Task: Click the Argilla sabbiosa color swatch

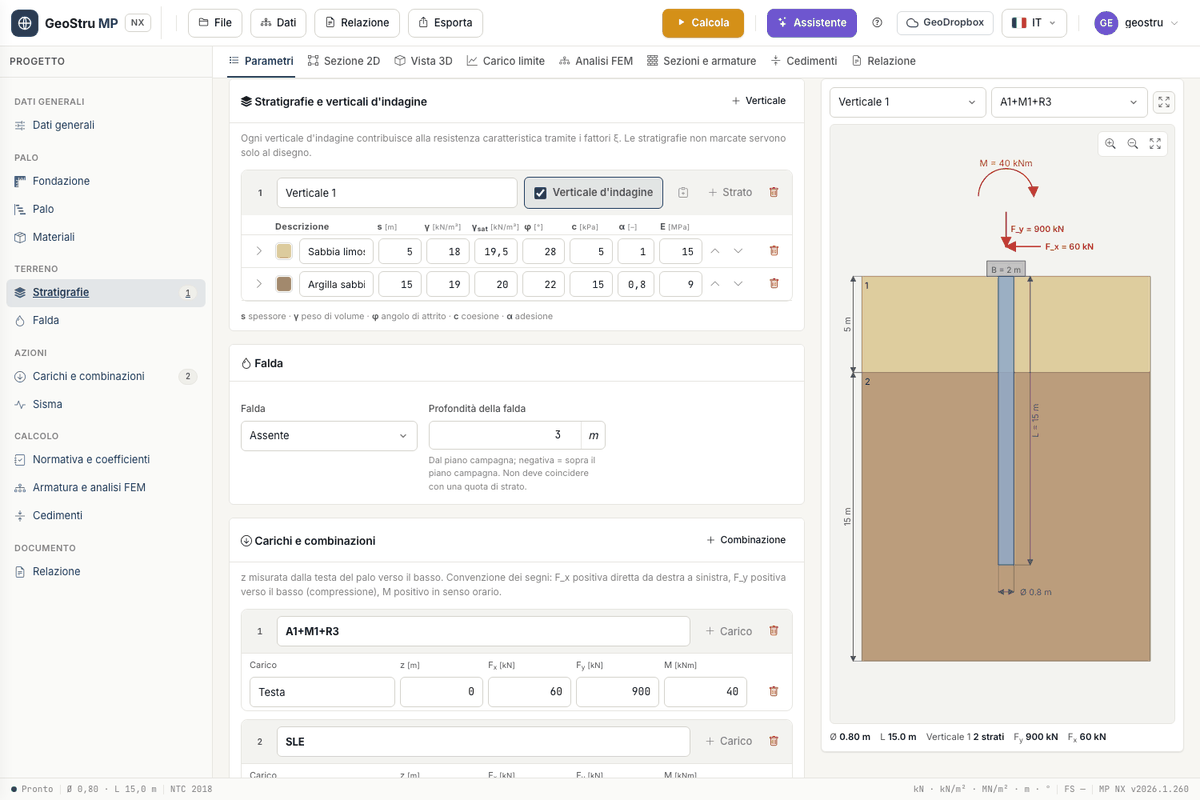Action: pos(284,284)
